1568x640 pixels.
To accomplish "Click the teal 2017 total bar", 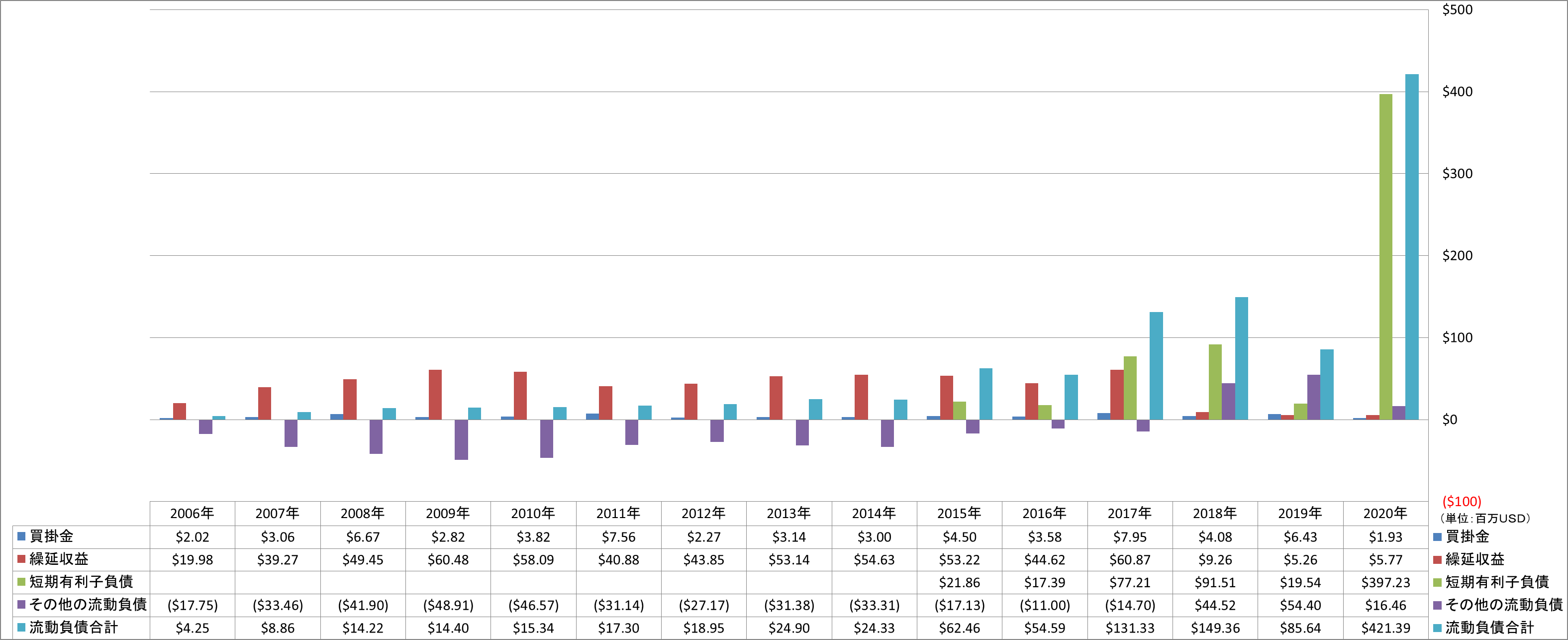I will click(1156, 365).
